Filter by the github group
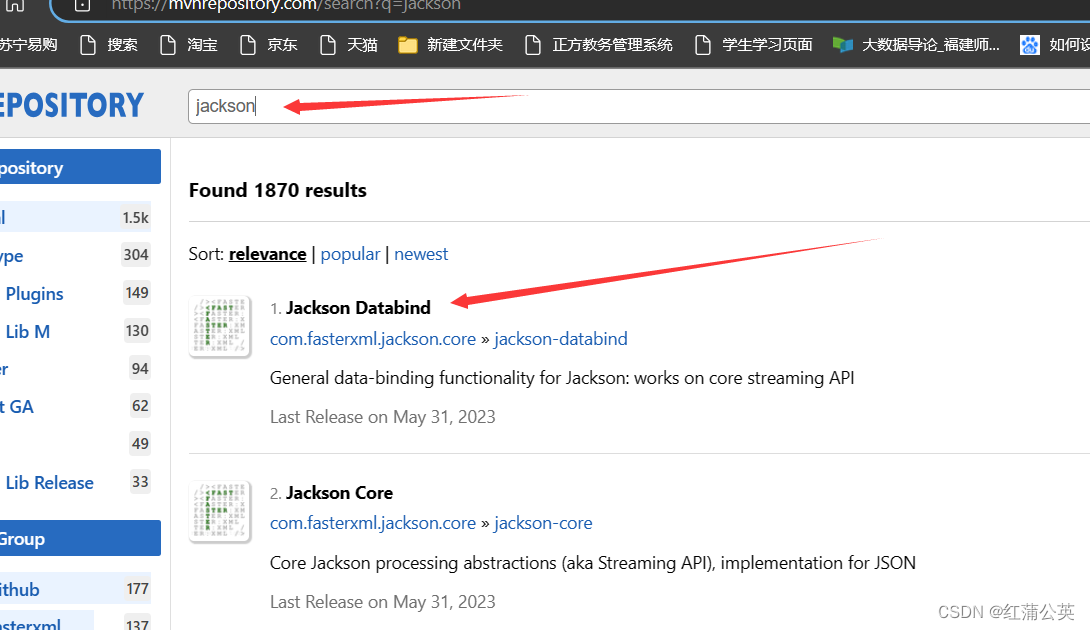The width and height of the screenshot is (1090, 630). (20, 590)
